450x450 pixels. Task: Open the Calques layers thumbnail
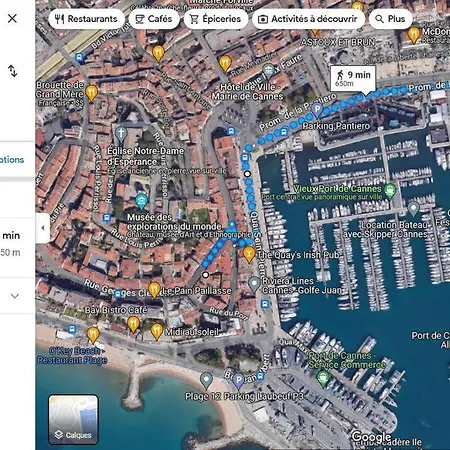pos(73,419)
